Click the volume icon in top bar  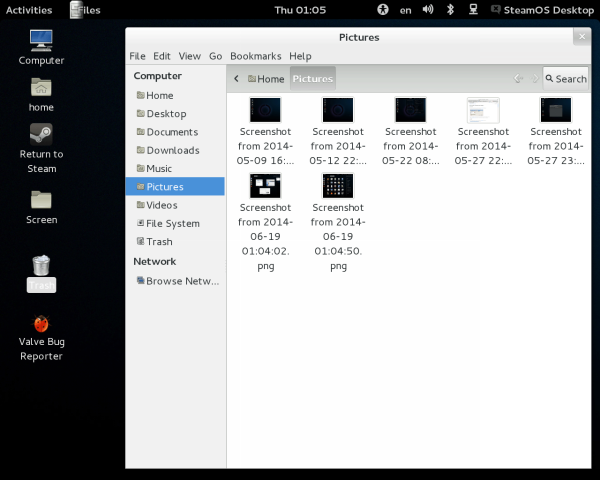pyautogui.click(x=428, y=10)
